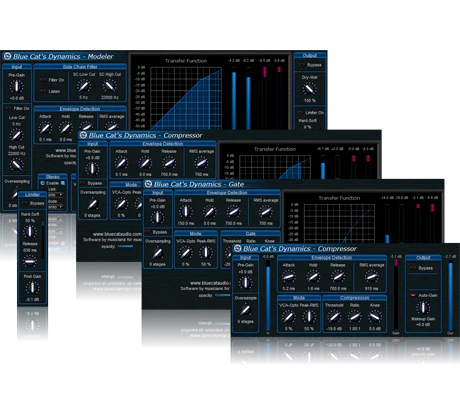This screenshot has height=416, width=460.
Task: Click the Low Cut knob in Modeler Input
Action: click(x=16, y=135)
